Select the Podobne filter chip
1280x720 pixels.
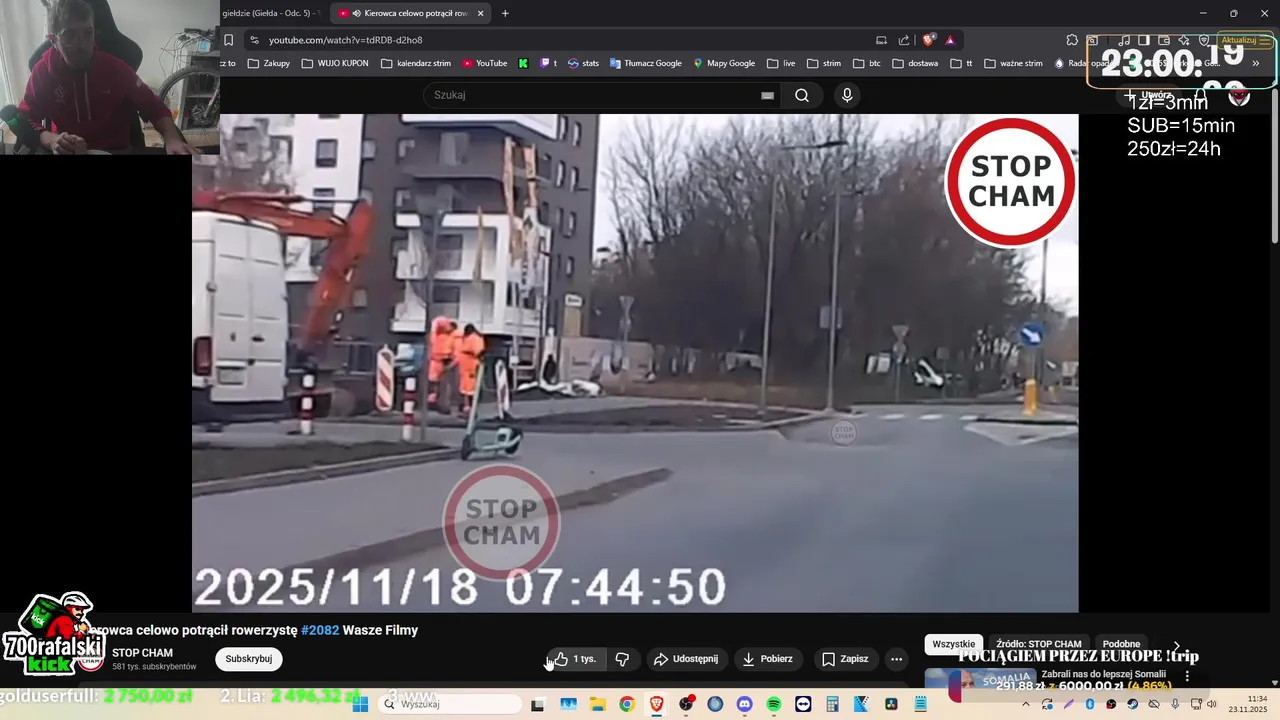1121,644
